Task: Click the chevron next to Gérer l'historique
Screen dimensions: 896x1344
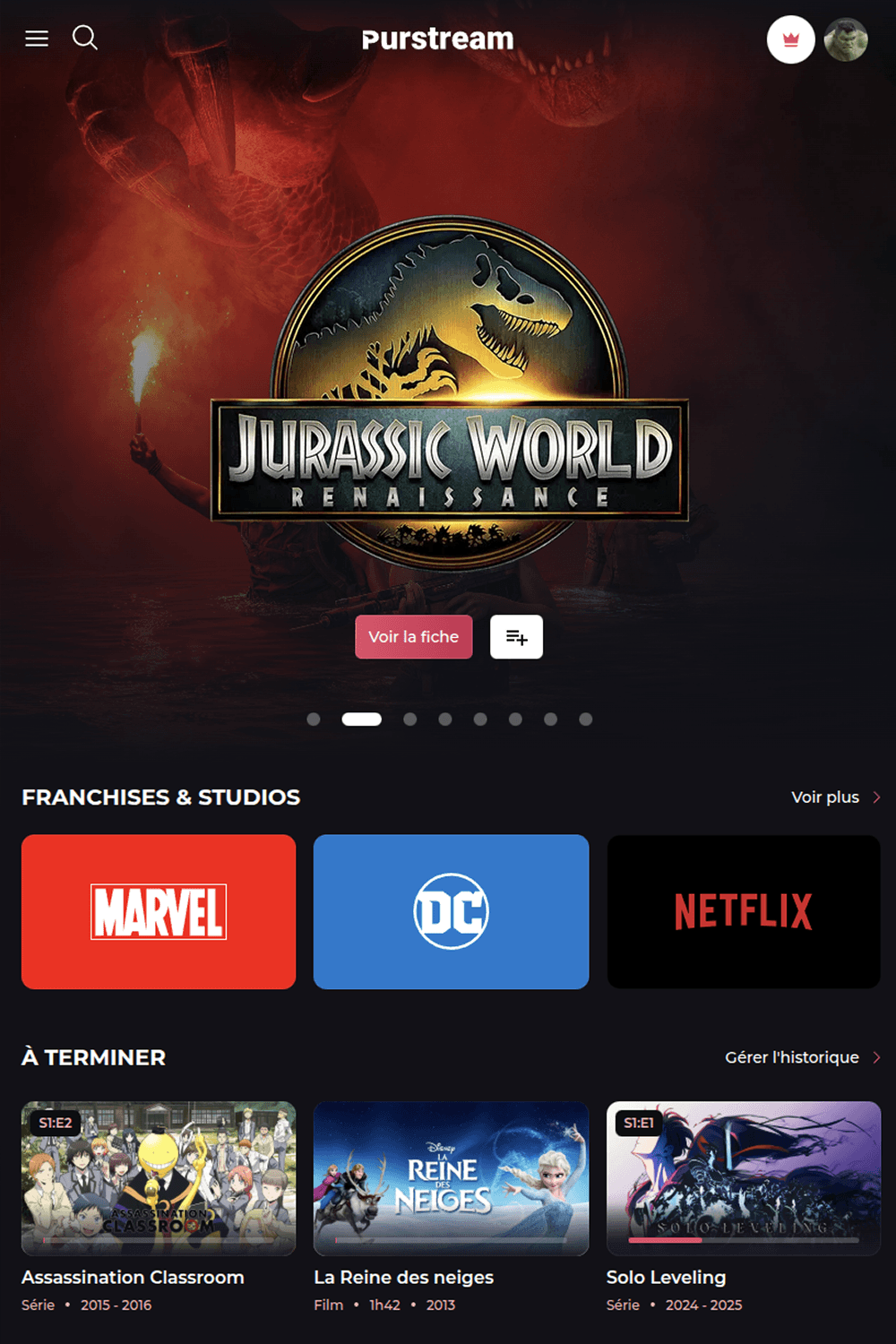Action: pos(876,1057)
